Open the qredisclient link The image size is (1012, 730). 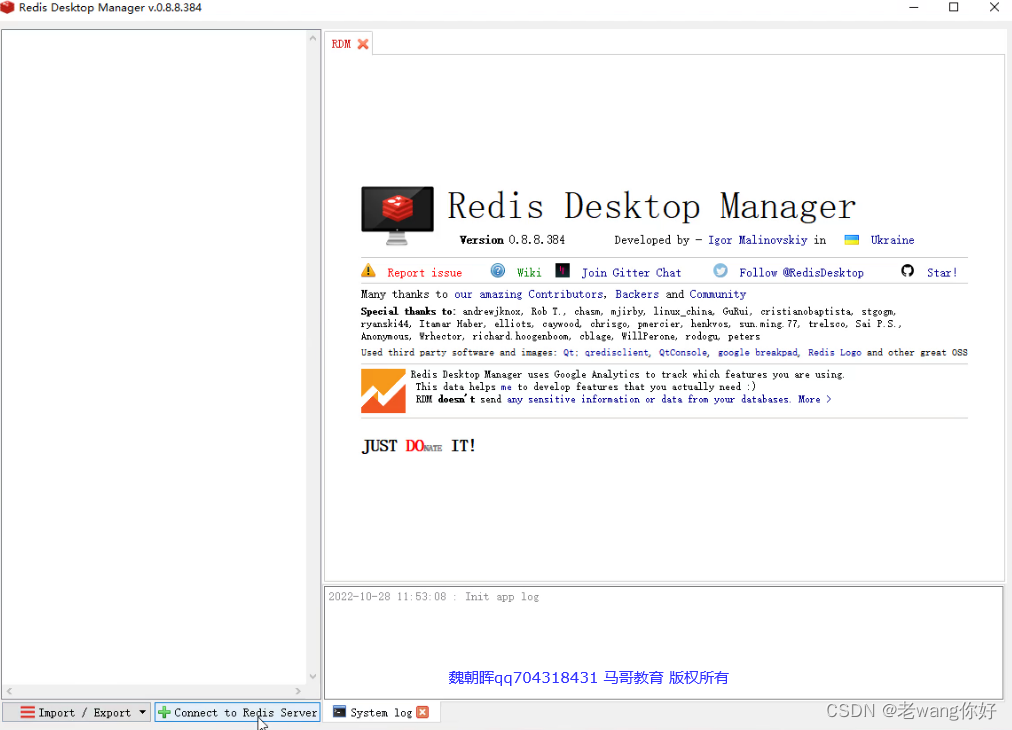click(x=616, y=352)
